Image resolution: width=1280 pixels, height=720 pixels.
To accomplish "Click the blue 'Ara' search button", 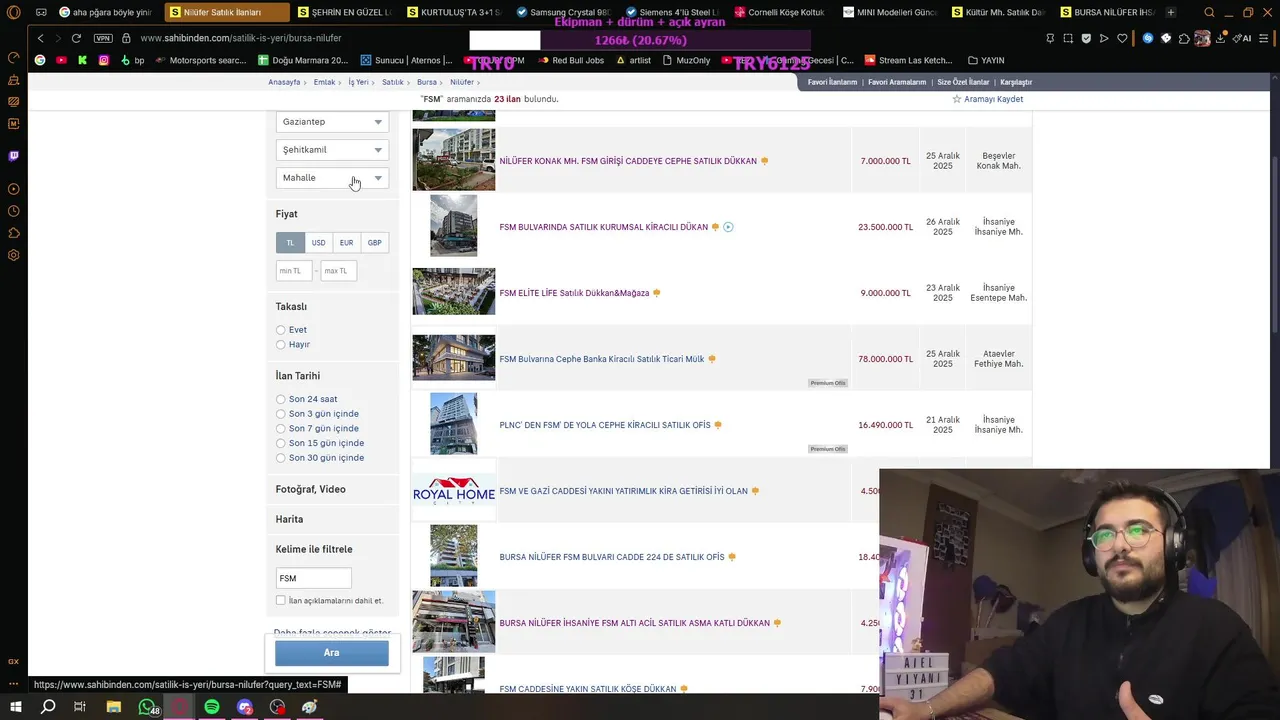I will [332, 653].
